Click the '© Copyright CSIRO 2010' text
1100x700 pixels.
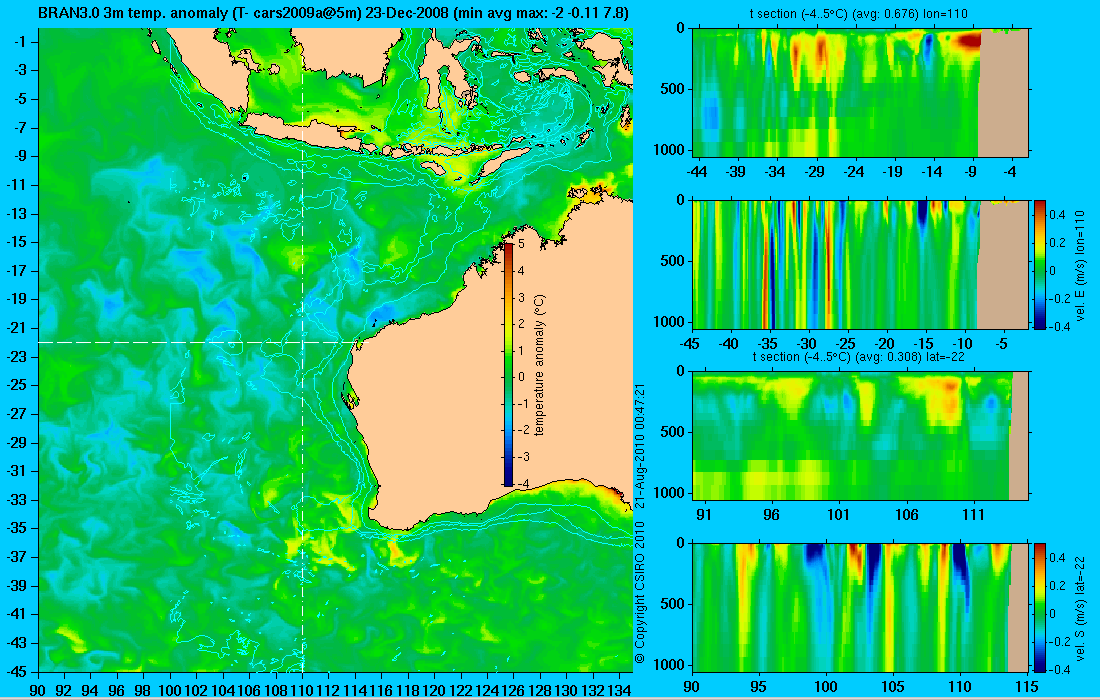pyautogui.click(x=639, y=593)
